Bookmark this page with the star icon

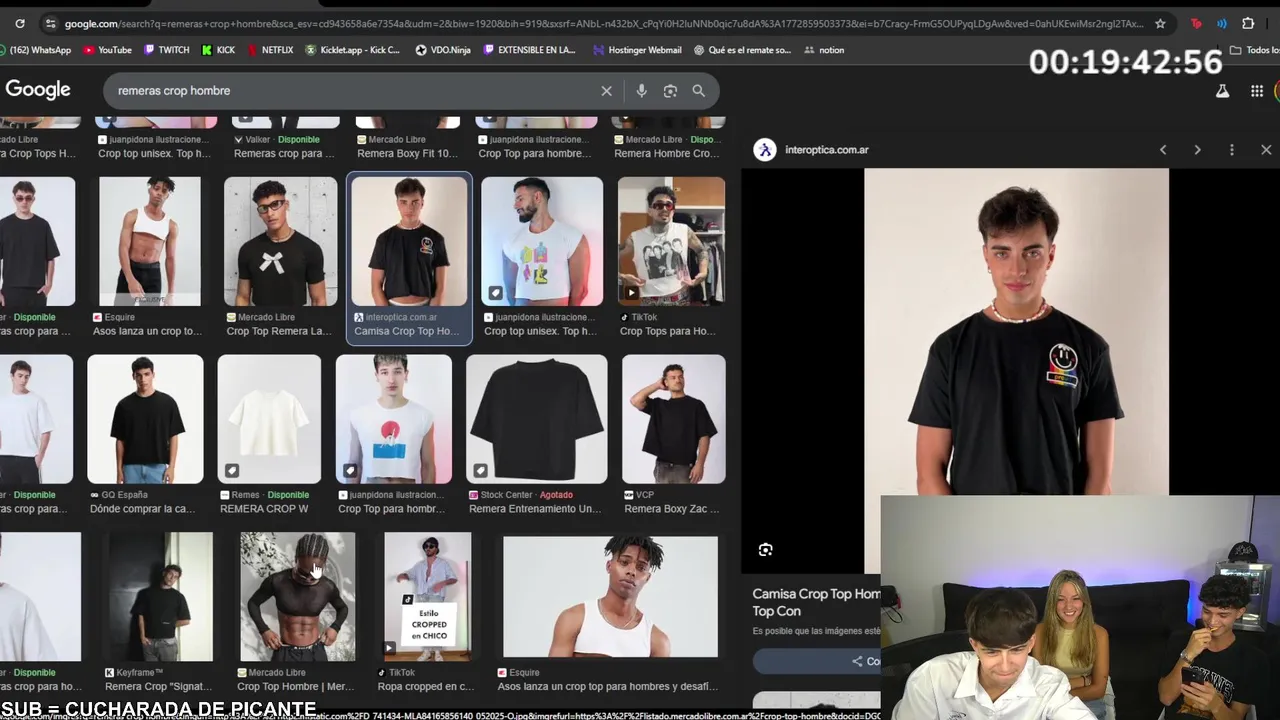point(1160,23)
